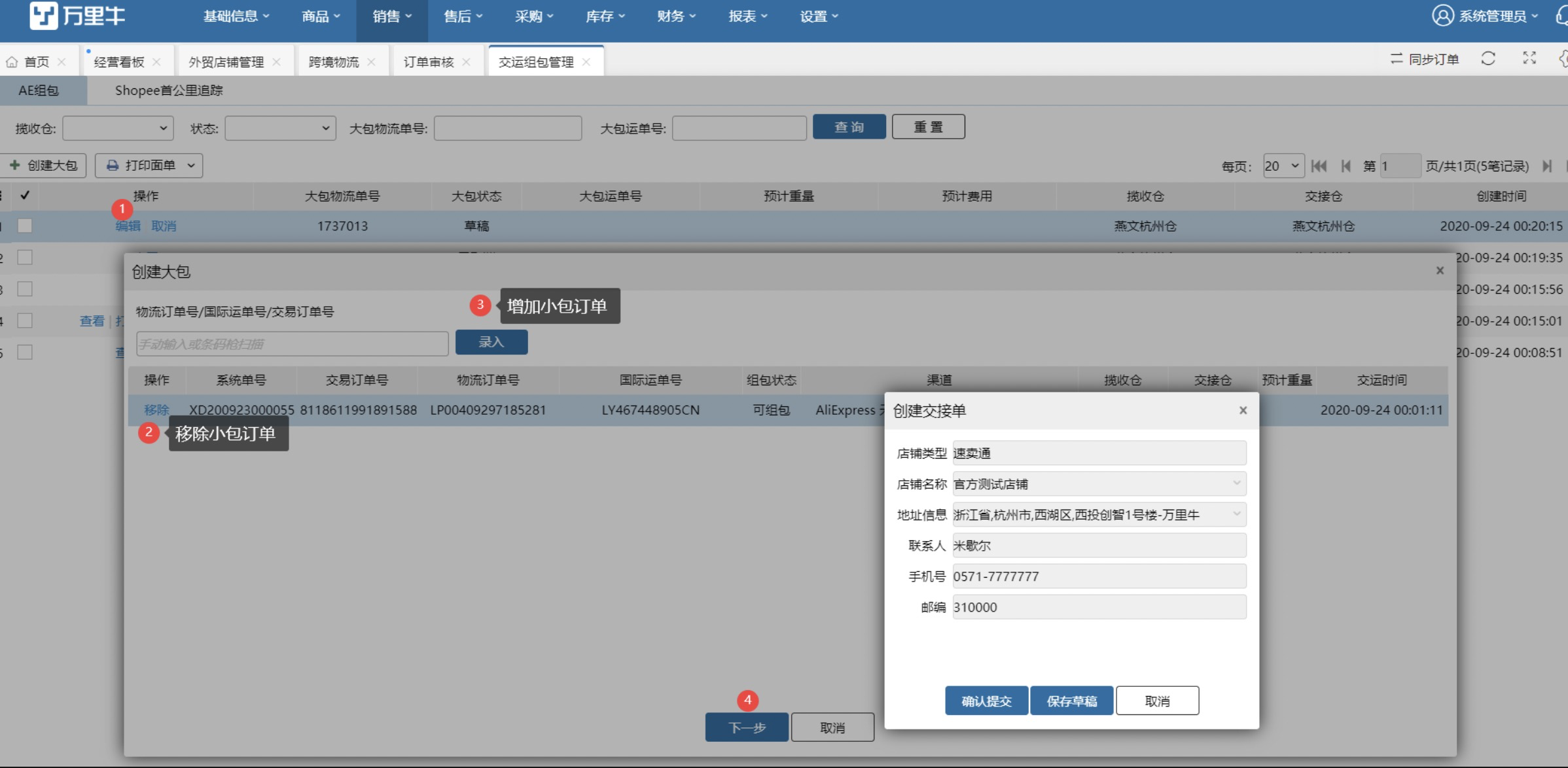
Task: Go to previous page icon
Action: point(1346,166)
